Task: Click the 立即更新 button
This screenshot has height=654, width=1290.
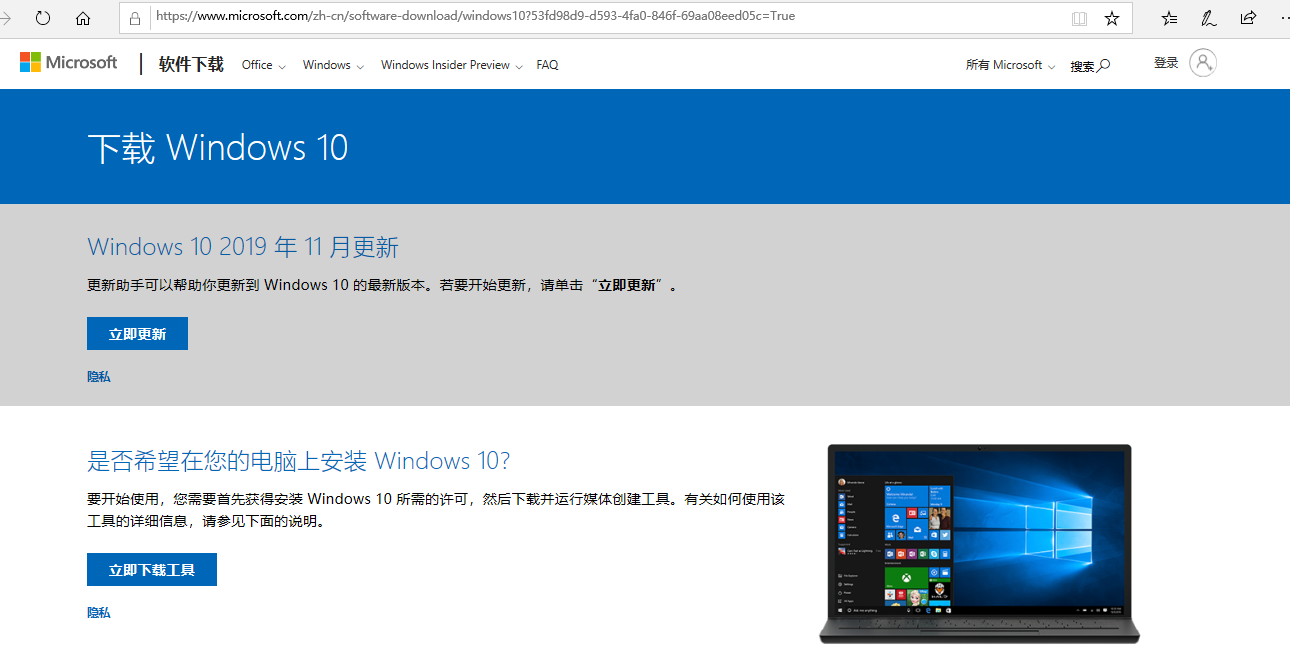Action: click(137, 334)
